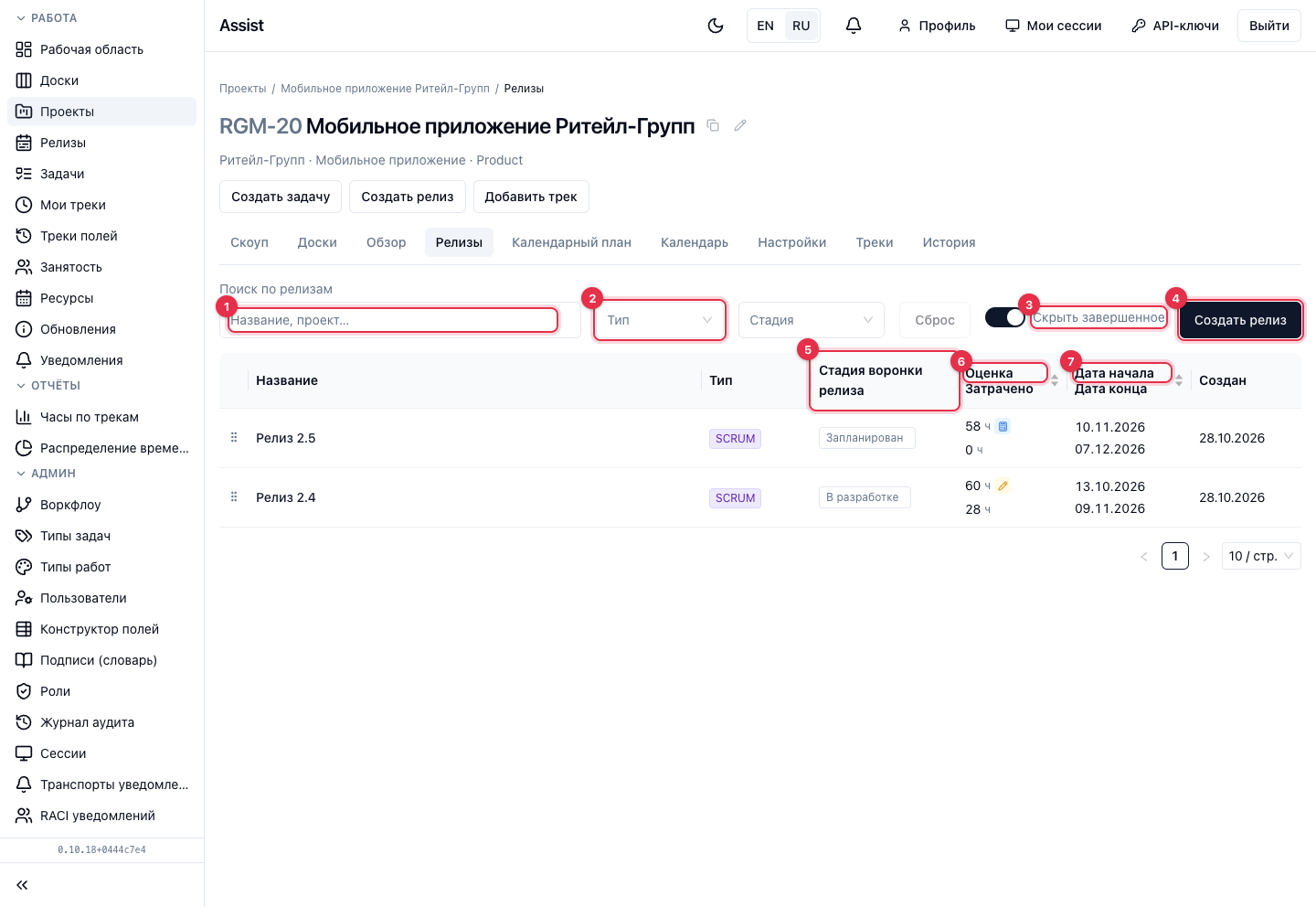This screenshot has width=1316, height=907.
Task: Switch to the Скоуп tab
Action: coord(249,242)
